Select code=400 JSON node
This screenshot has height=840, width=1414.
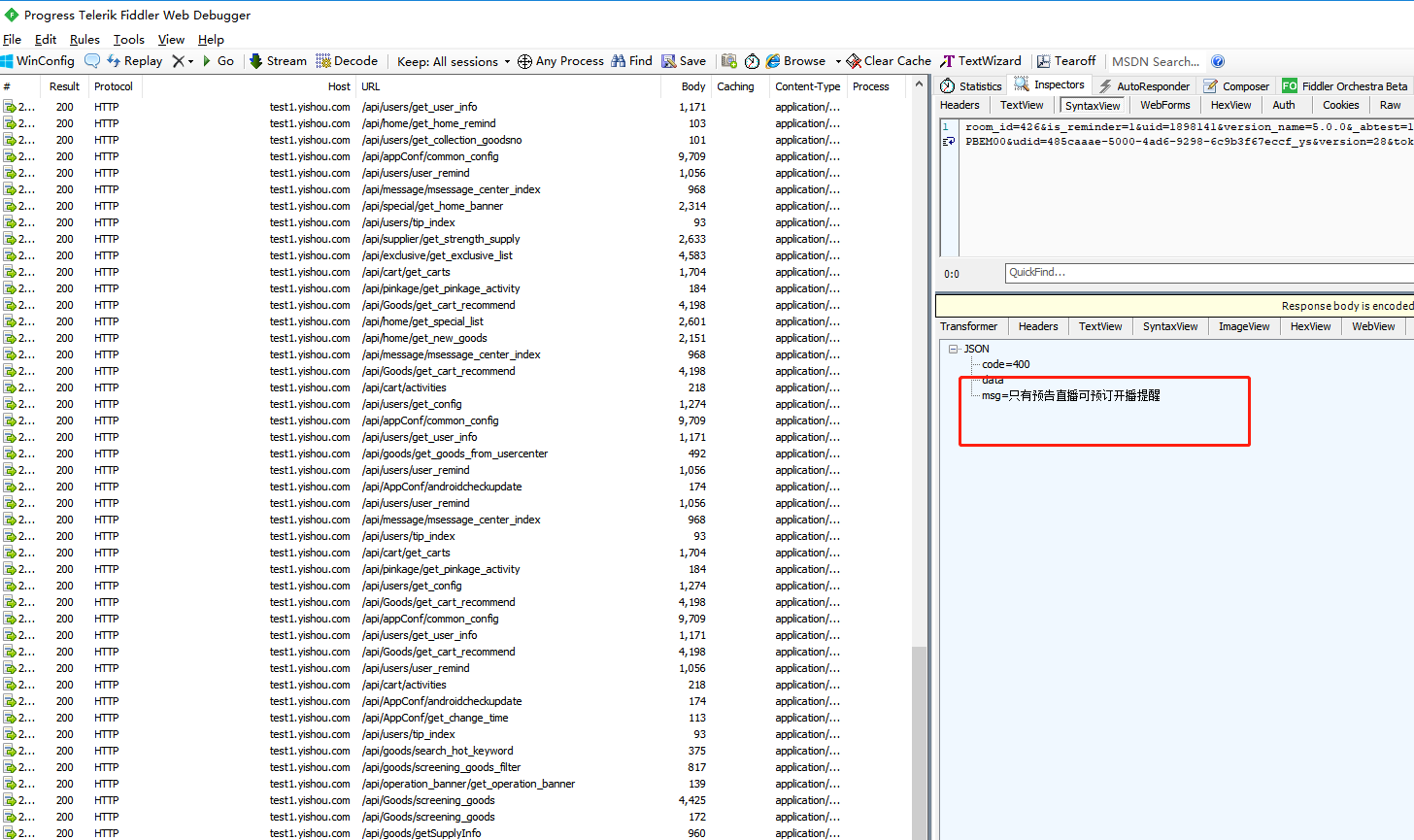tap(1006, 364)
